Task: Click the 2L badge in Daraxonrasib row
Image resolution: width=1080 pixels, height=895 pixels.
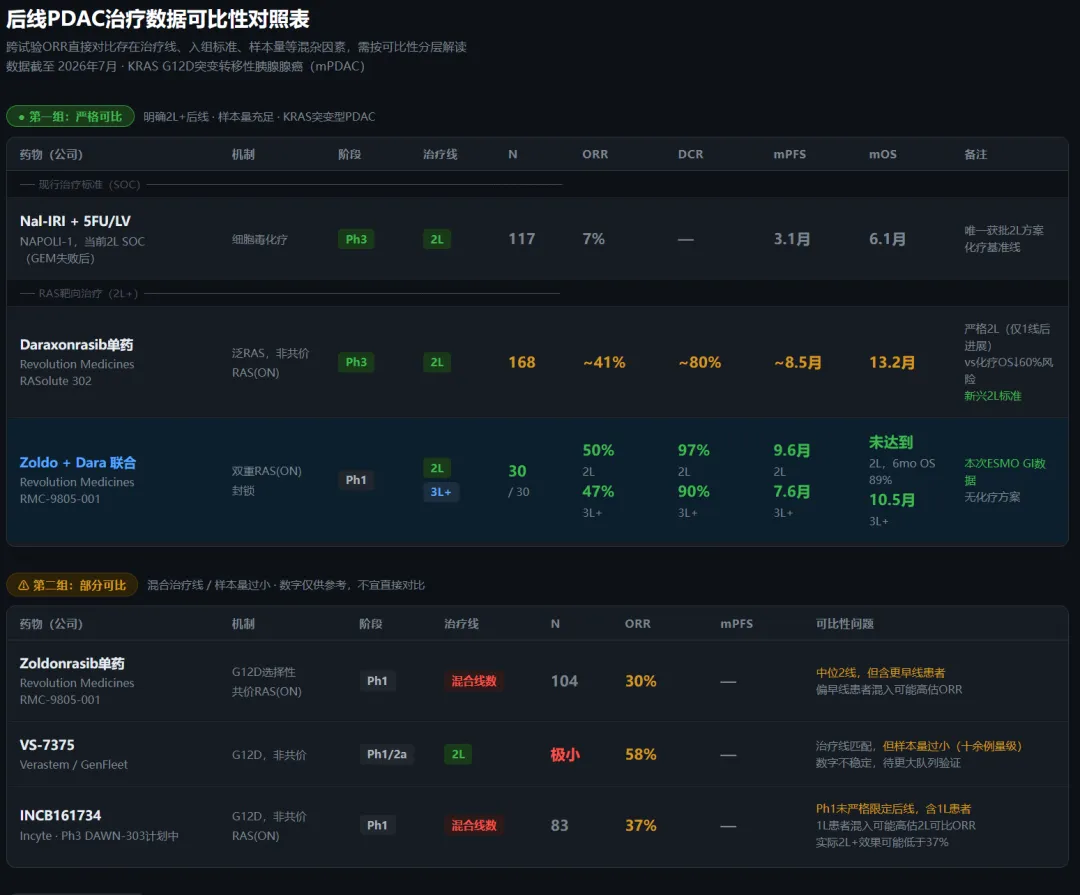Action: click(437, 362)
